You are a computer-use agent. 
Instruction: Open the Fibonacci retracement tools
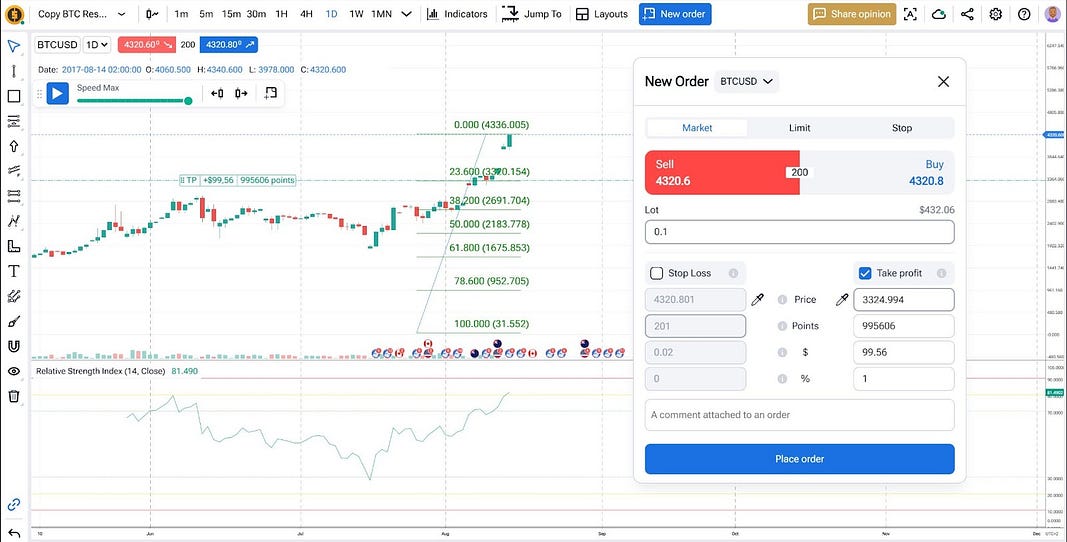click(14, 121)
